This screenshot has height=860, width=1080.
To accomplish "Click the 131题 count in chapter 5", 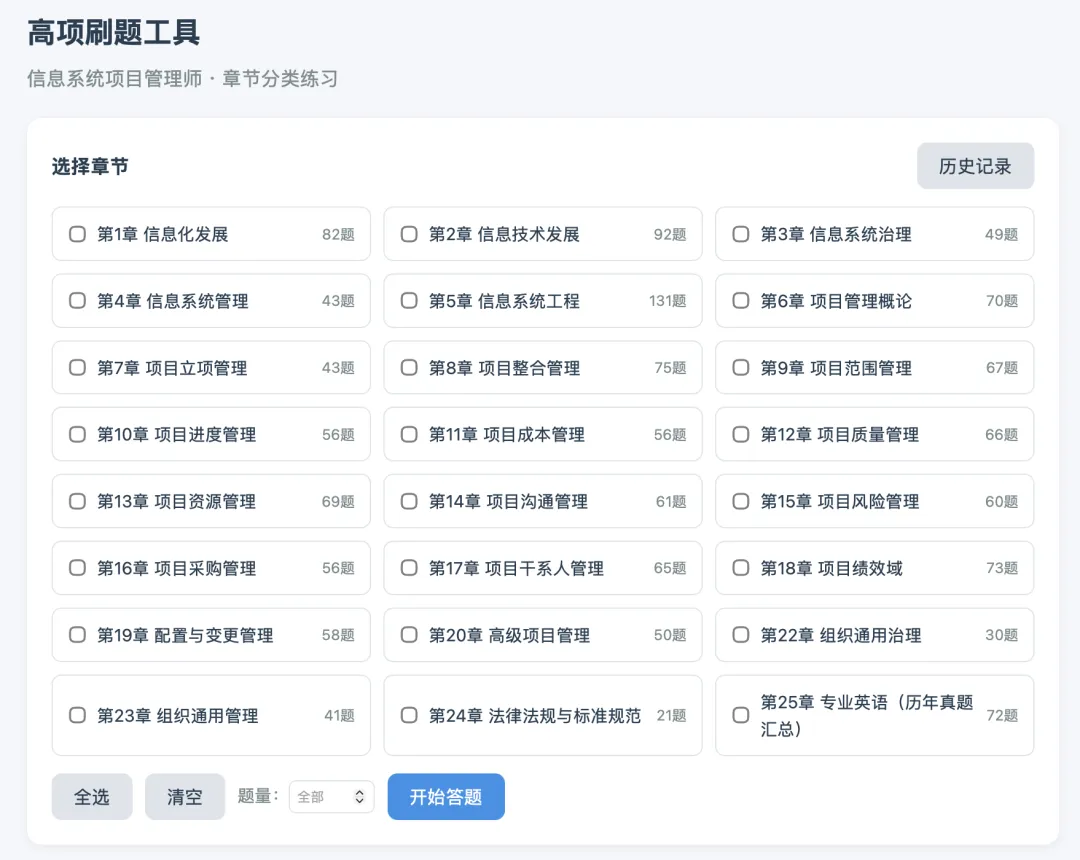I will [x=667, y=301].
